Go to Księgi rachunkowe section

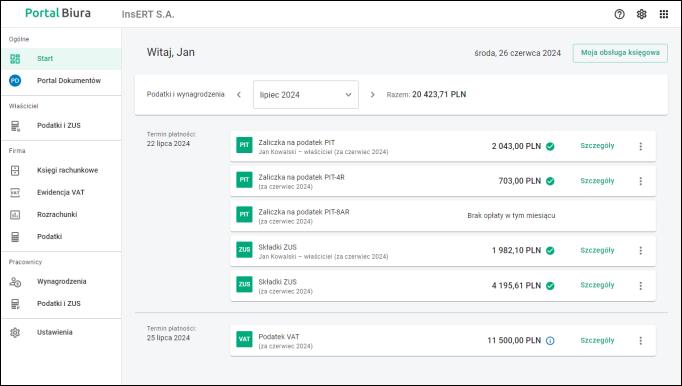[x=61, y=170]
